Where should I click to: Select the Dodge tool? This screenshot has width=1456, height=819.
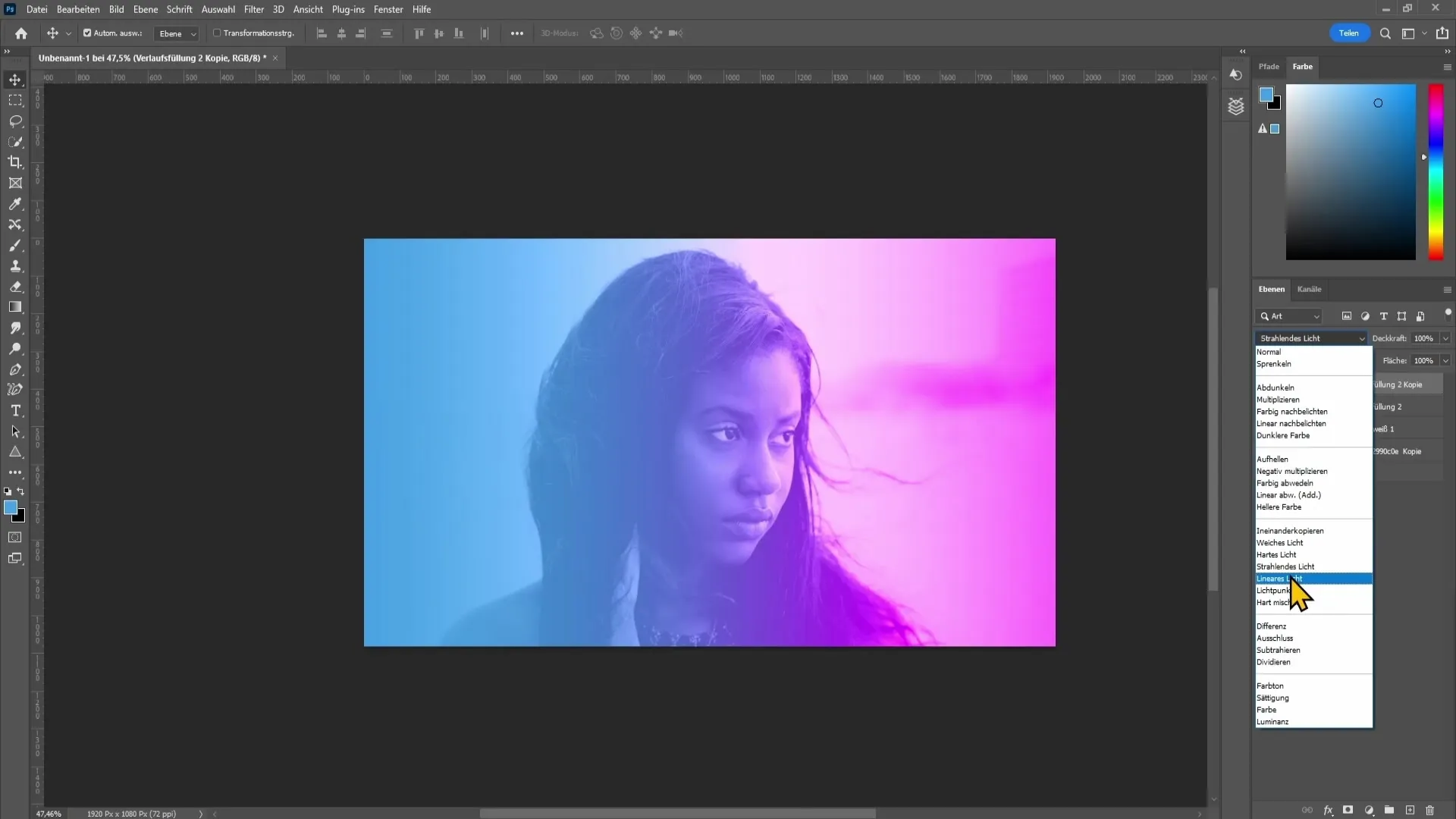pos(15,349)
